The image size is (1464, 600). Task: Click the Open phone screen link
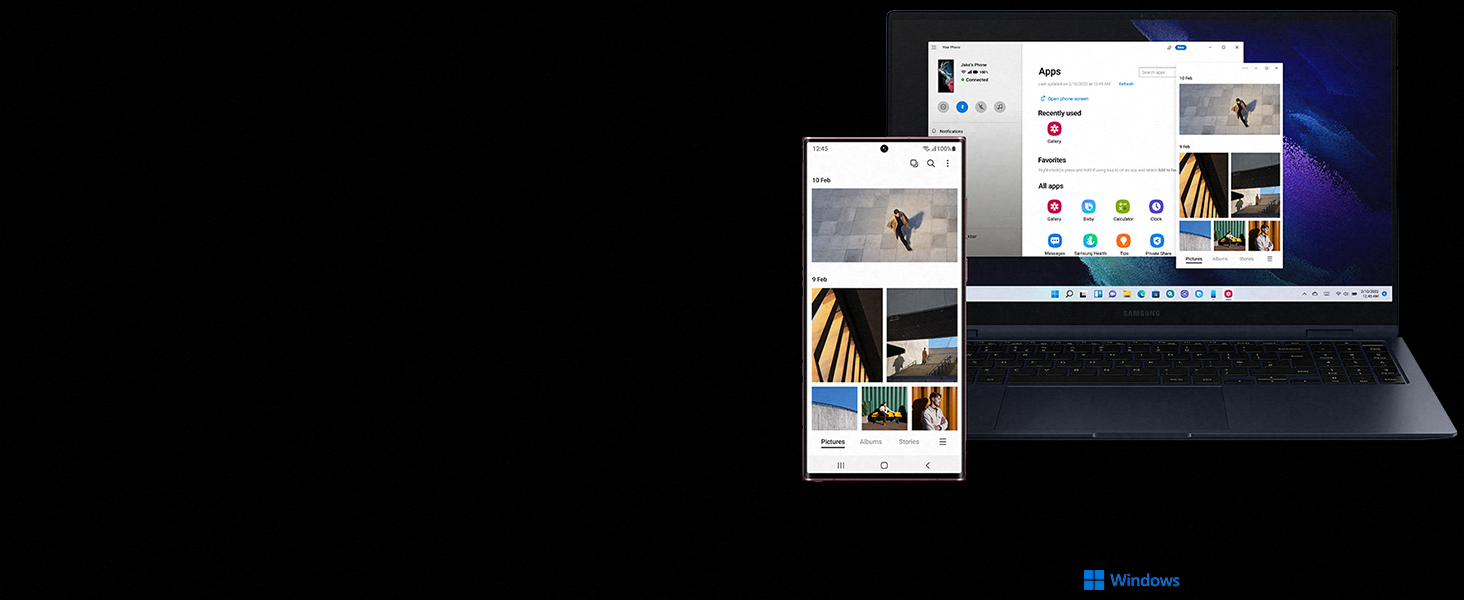(1064, 99)
